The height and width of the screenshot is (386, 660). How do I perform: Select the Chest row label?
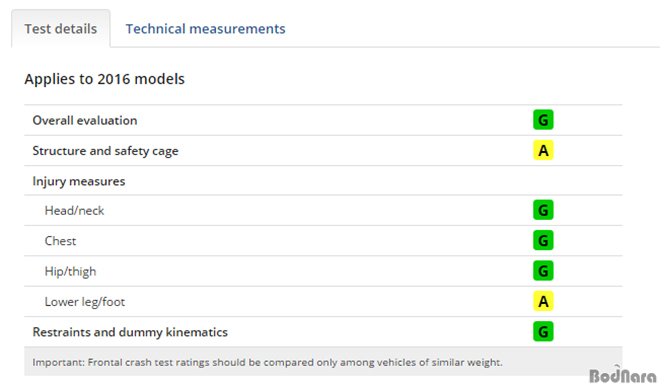(60, 241)
